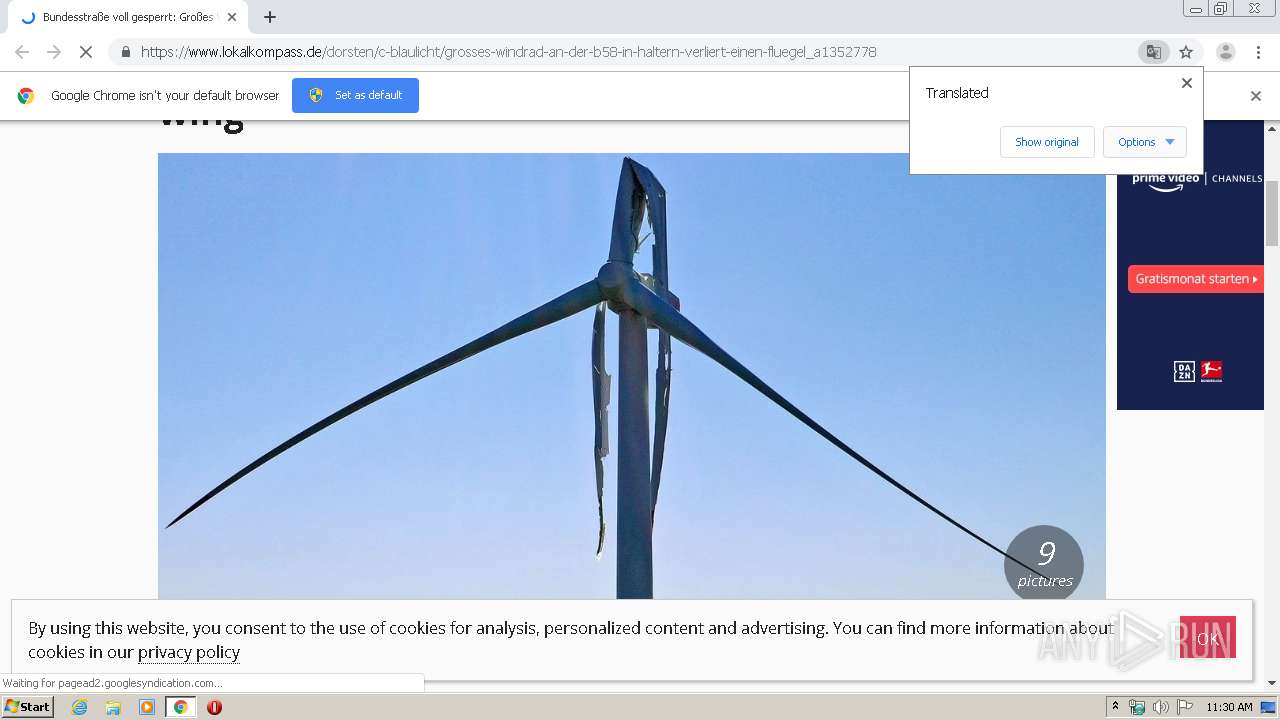Click the forward navigation arrow
The image size is (1280, 720).
pos(54,52)
